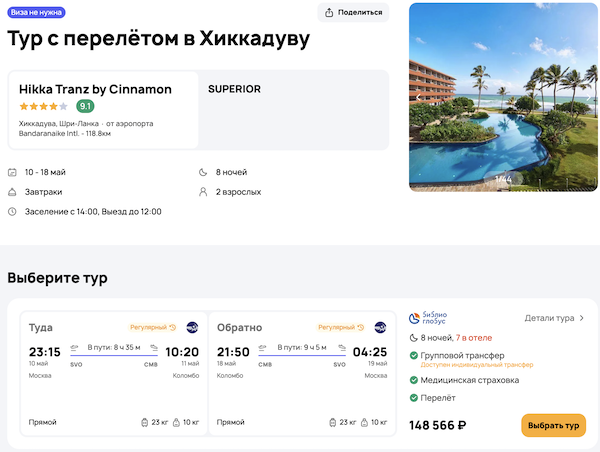
Task: Click airline logo in Обратно flight card
Action: point(380,327)
